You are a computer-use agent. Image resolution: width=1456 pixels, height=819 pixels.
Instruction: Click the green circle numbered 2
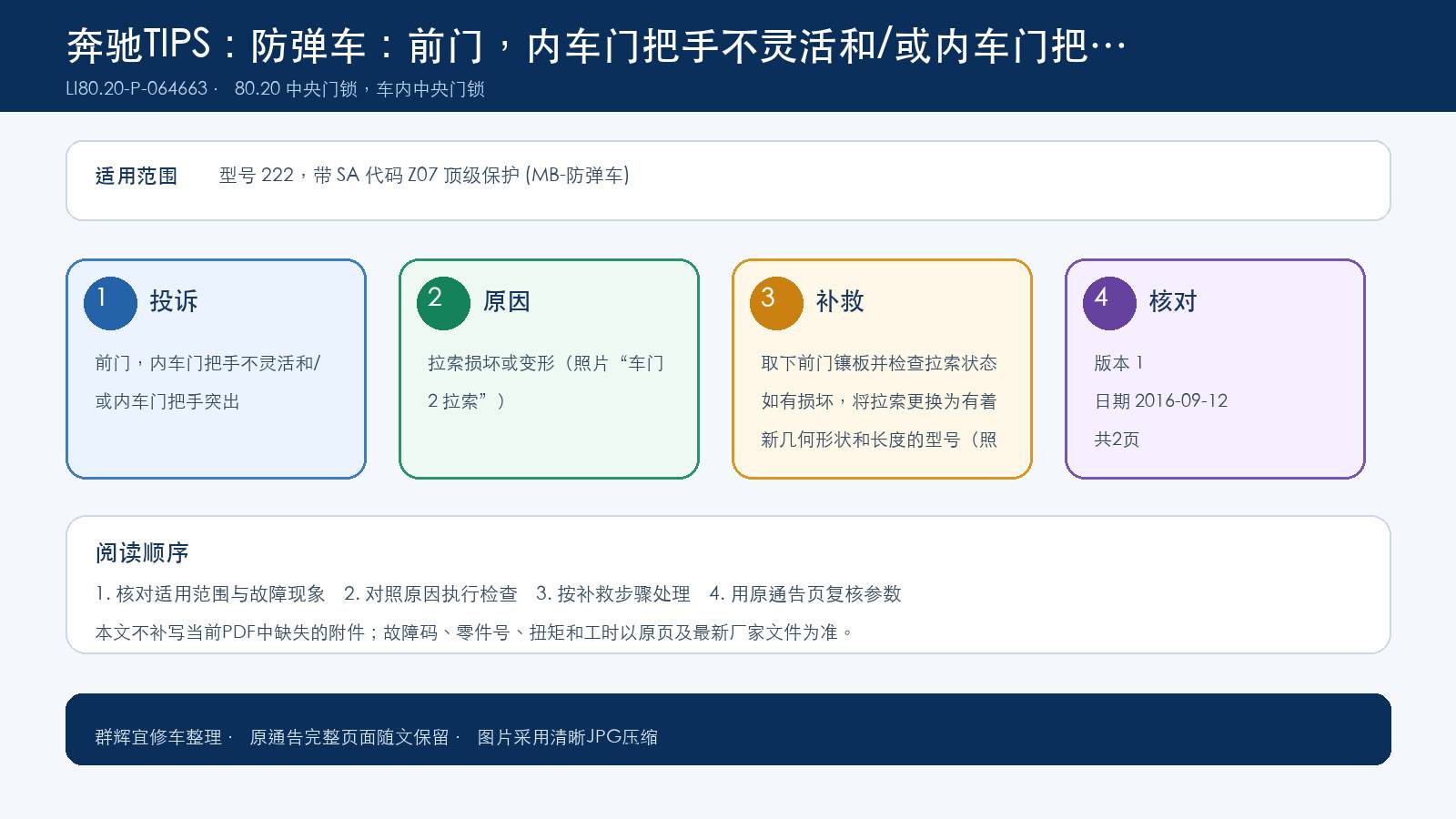(443, 303)
